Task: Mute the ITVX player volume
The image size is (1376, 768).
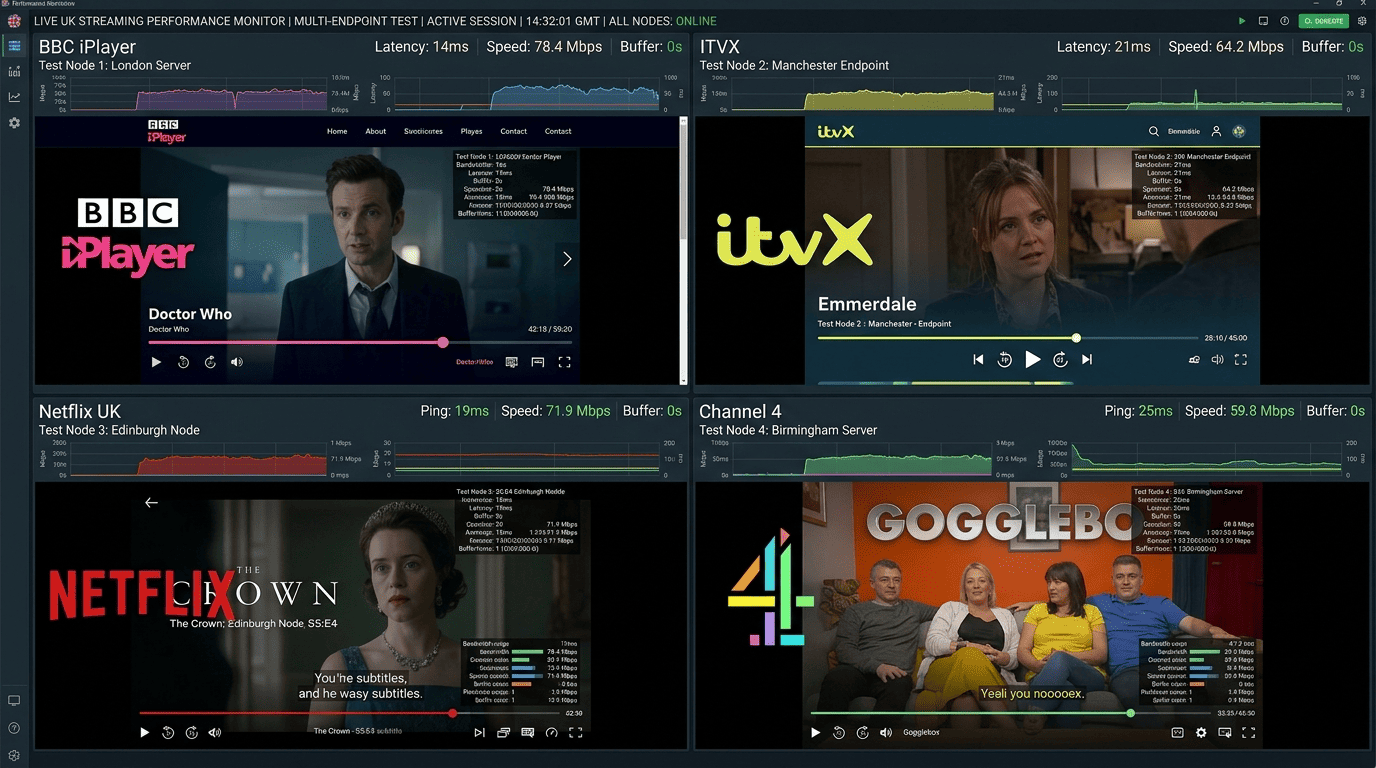Action: coord(1217,359)
